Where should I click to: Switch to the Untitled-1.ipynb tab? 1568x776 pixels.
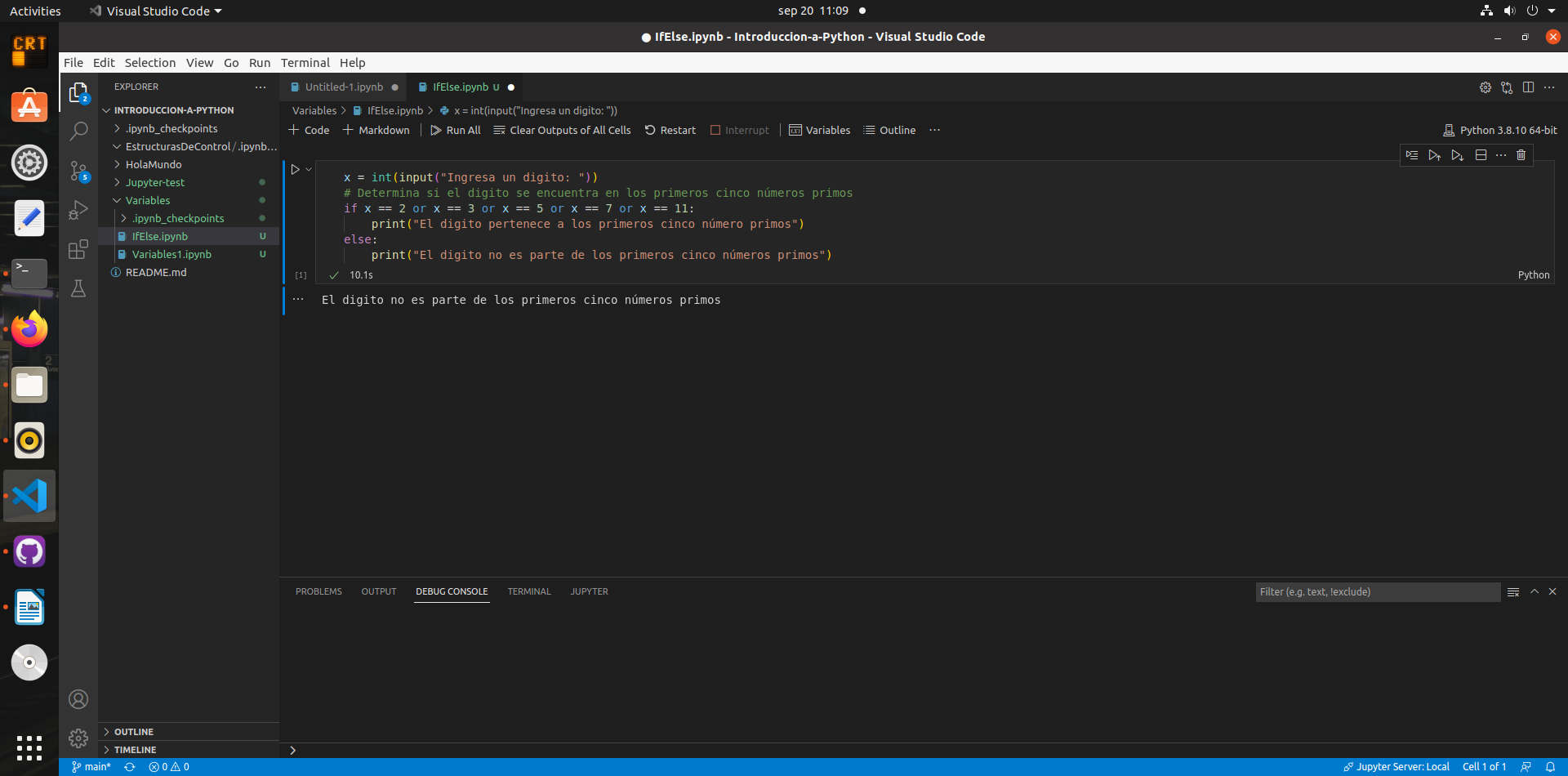(x=342, y=87)
